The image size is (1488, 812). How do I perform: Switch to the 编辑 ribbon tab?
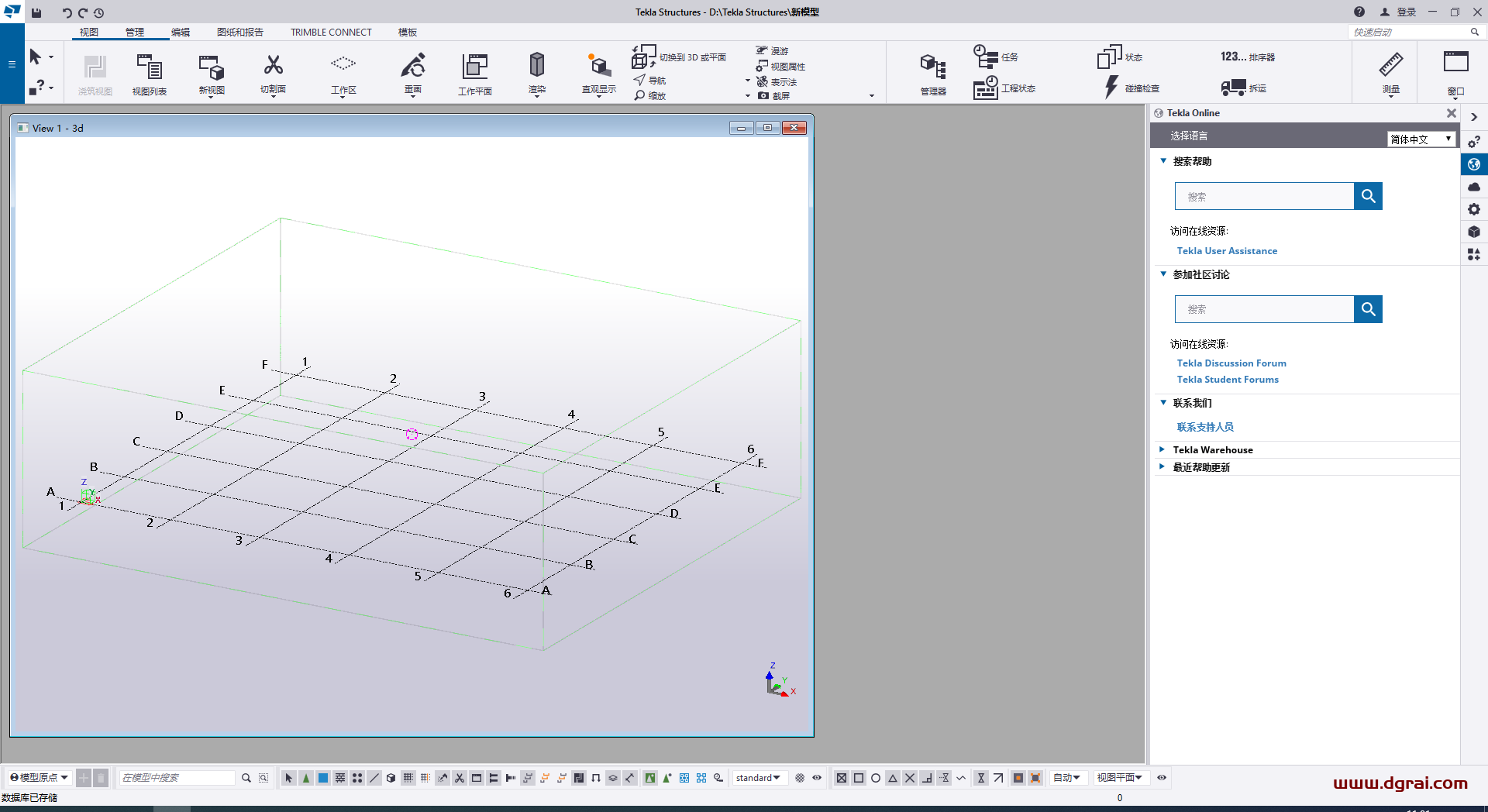(x=181, y=33)
